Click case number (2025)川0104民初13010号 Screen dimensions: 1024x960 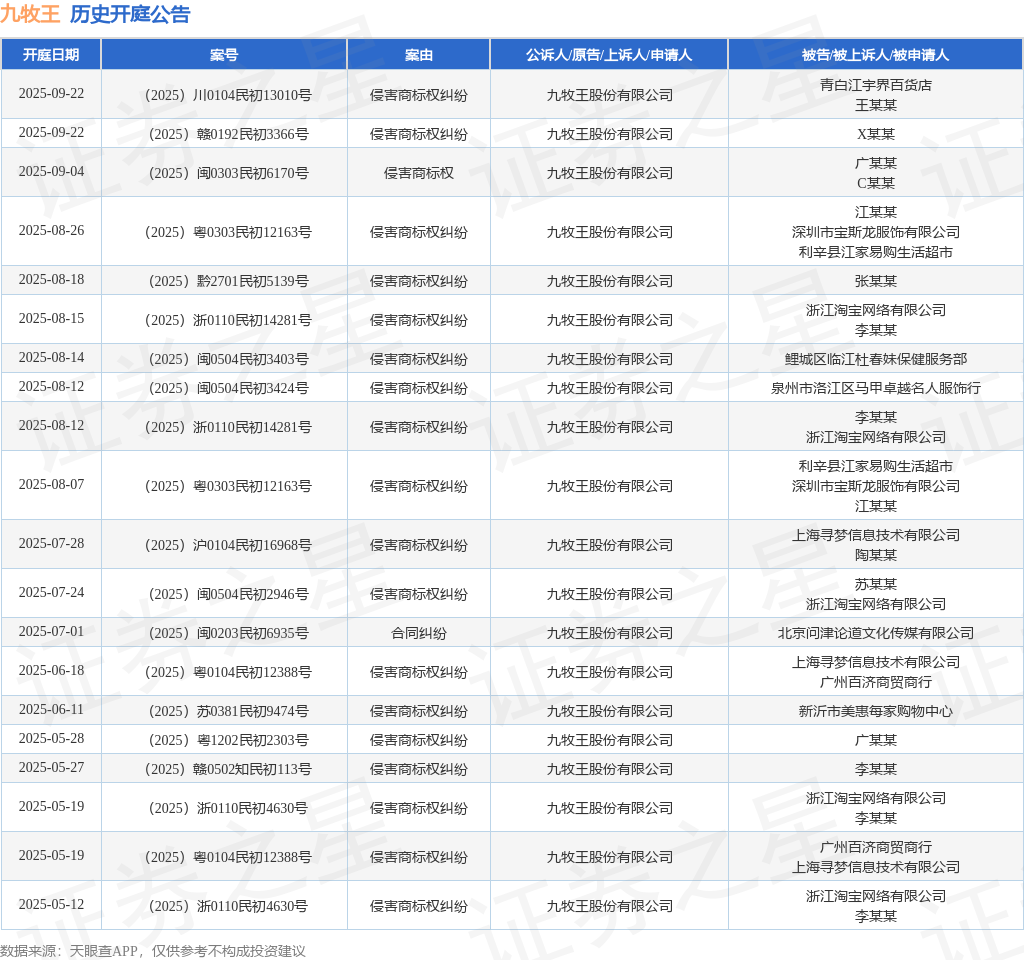pos(228,95)
